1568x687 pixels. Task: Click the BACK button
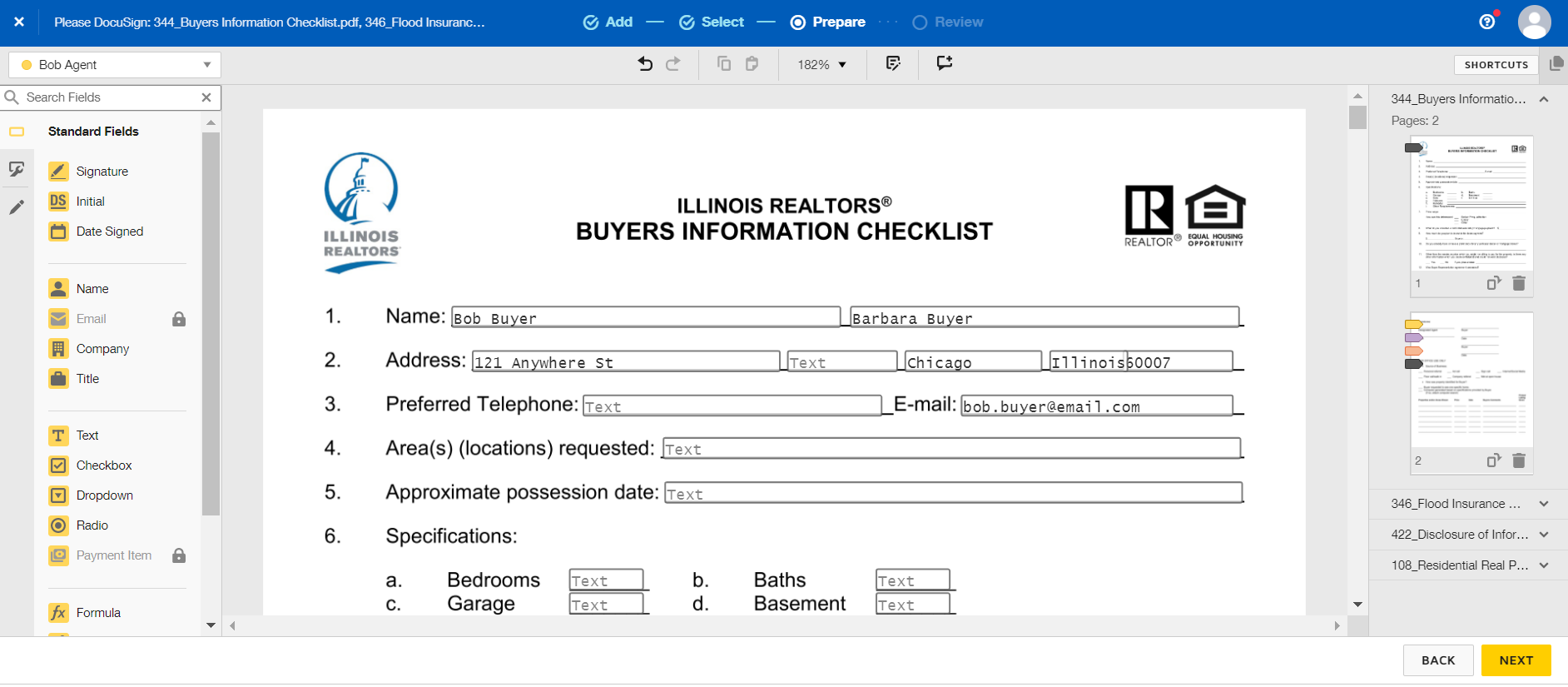click(x=1437, y=660)
